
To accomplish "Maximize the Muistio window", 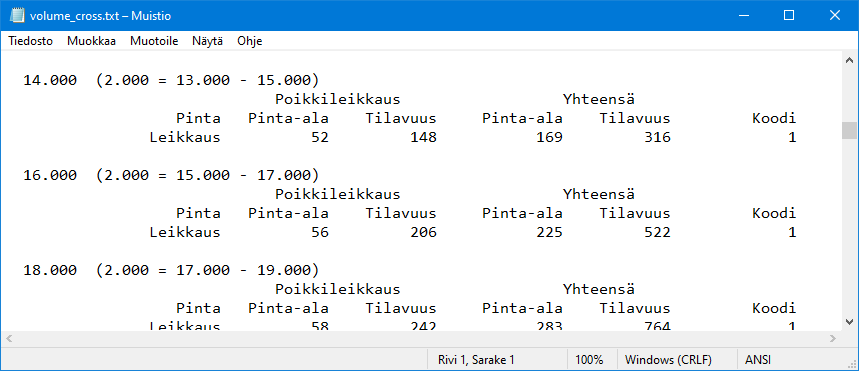I will coord(789,16).
